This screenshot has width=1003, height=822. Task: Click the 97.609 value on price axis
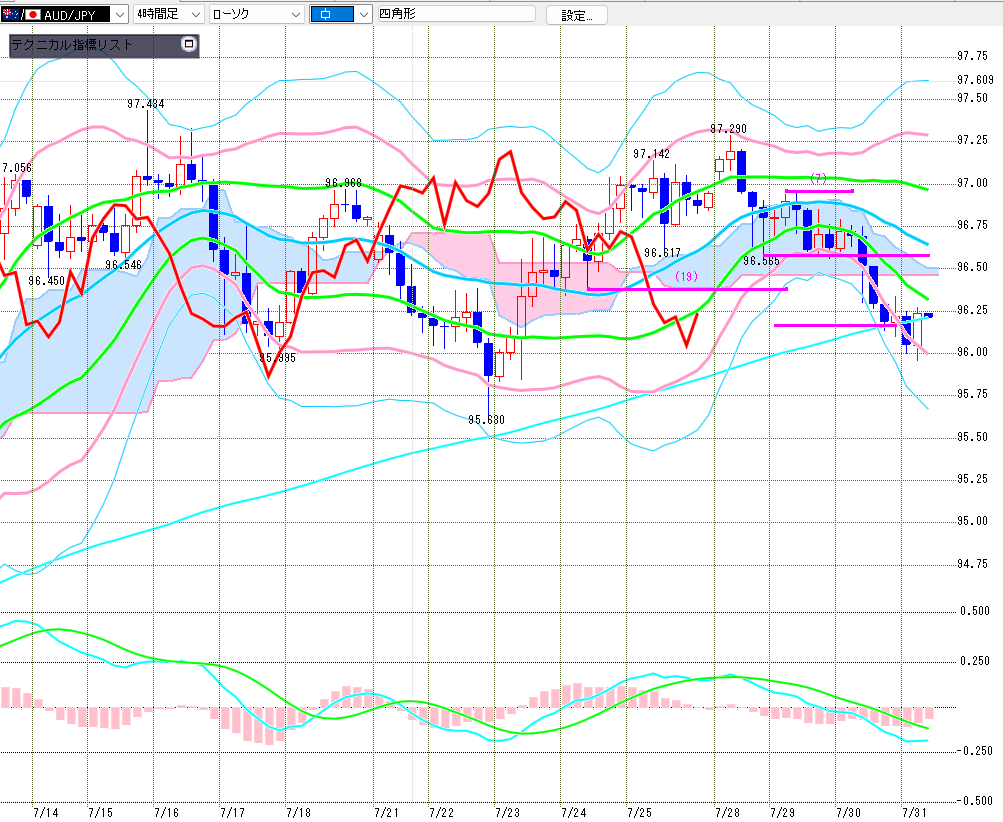[x=975, y=80]
